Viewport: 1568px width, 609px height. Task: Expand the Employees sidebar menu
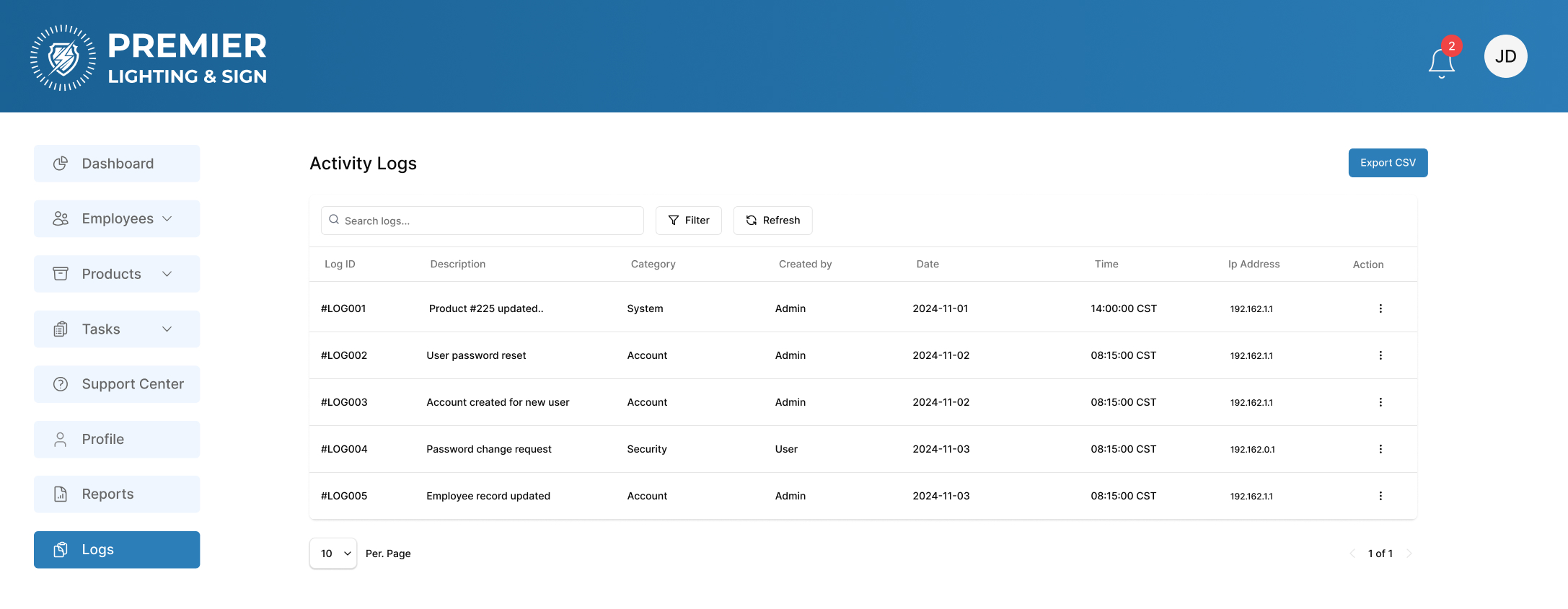[x=117, y=218]
